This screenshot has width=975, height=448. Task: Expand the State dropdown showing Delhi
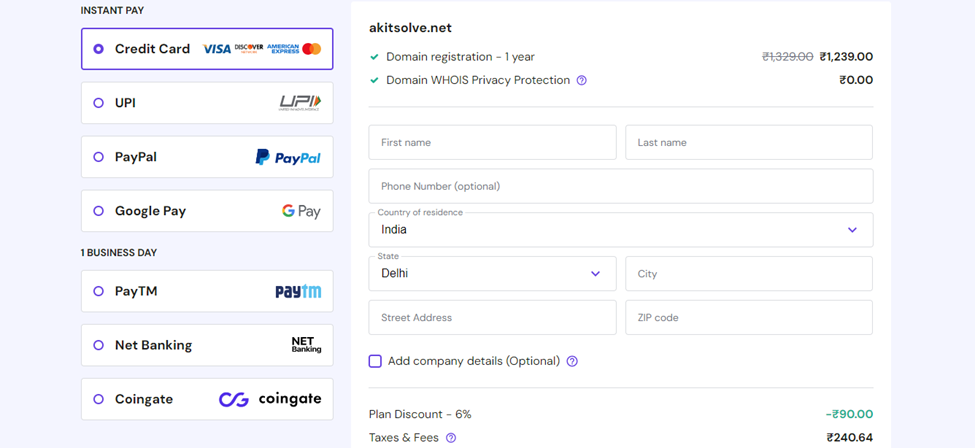[492, 274]
